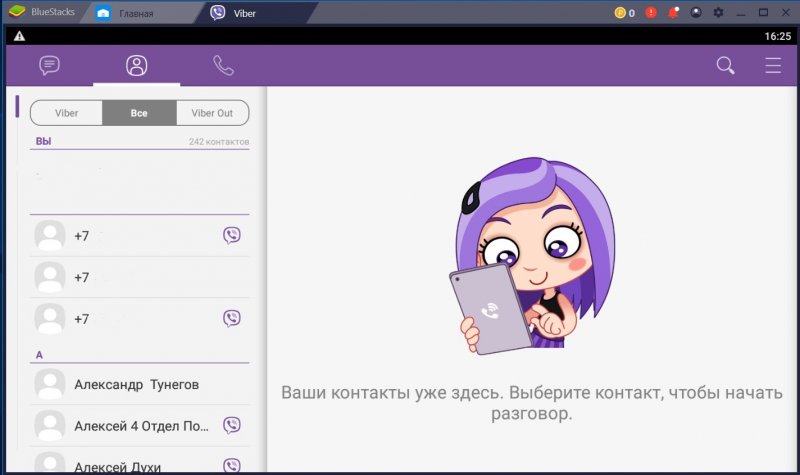This screenshot has width=800, height=475.
Task: Click Viber icon next to first +7 contact
Action: tap(232, 235)
